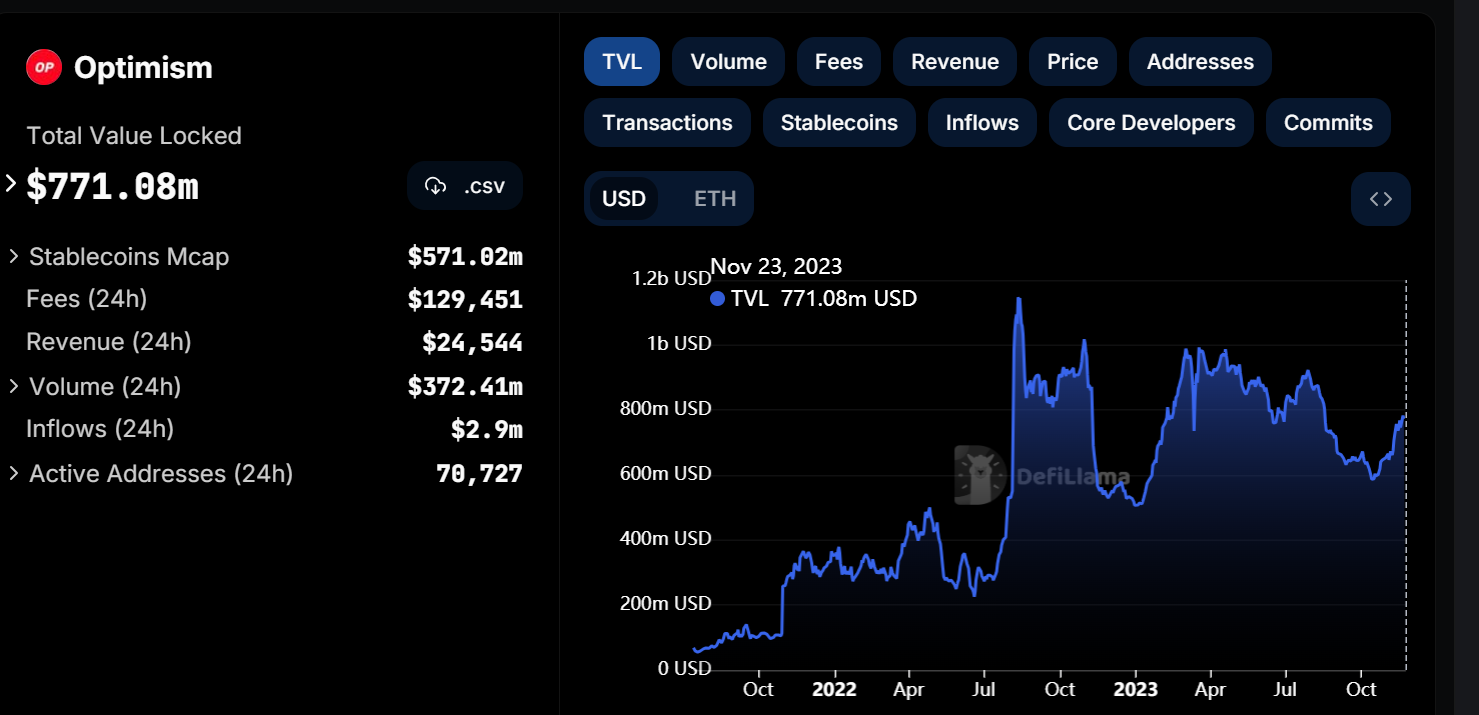Click the DefiLlama watermark logo in chart
This screenshot has width=1479, height=715.
point(979,475)
